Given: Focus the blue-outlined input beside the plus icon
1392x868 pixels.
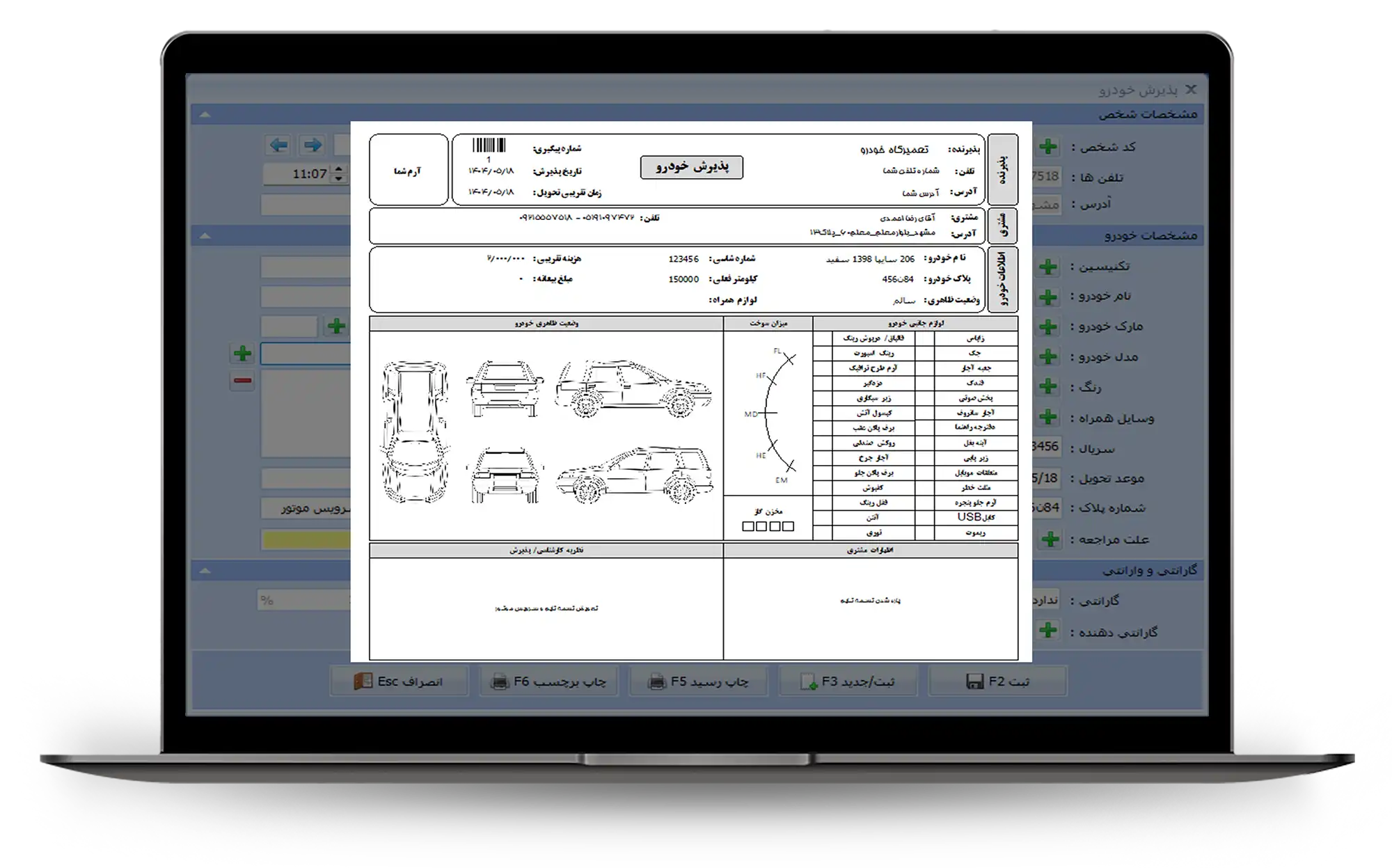Looking at the screenshot, I should click(306, 354).
